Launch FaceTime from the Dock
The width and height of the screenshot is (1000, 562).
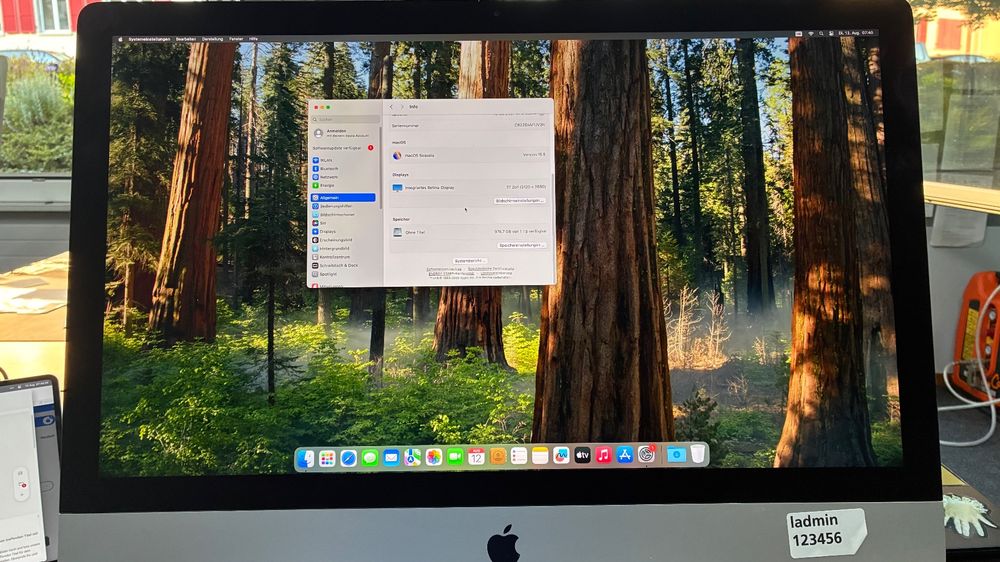pyautogui.click(x=455, y=456)
